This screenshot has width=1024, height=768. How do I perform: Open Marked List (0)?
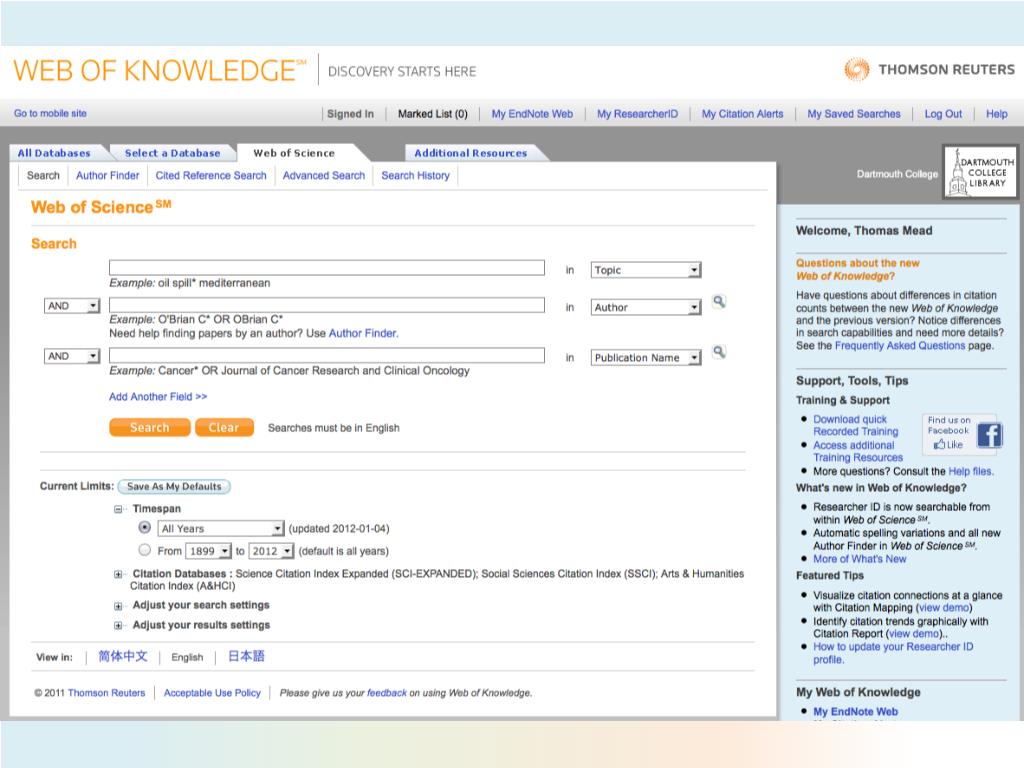pos(433,114)
